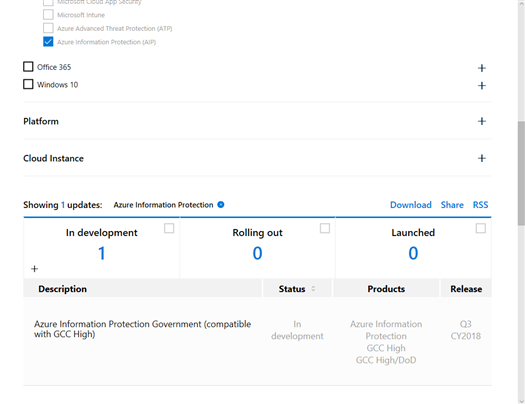Expand the Office 365 product list
The image size is (525, 404).
pos(481,68)
